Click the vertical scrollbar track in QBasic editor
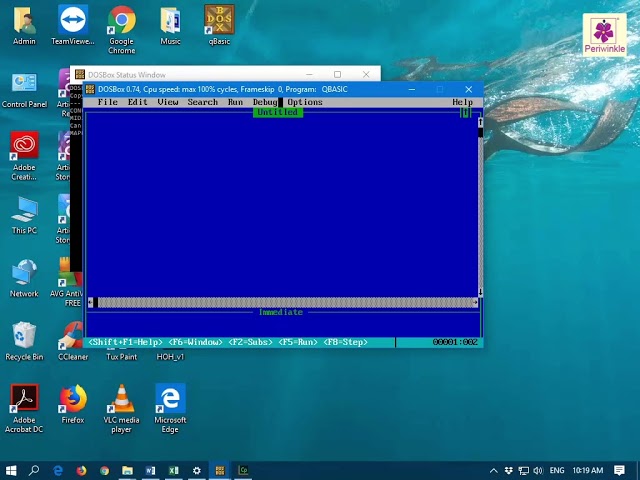Screen dimensions: 640x480 pyautogui.click(x=480, y=212)
